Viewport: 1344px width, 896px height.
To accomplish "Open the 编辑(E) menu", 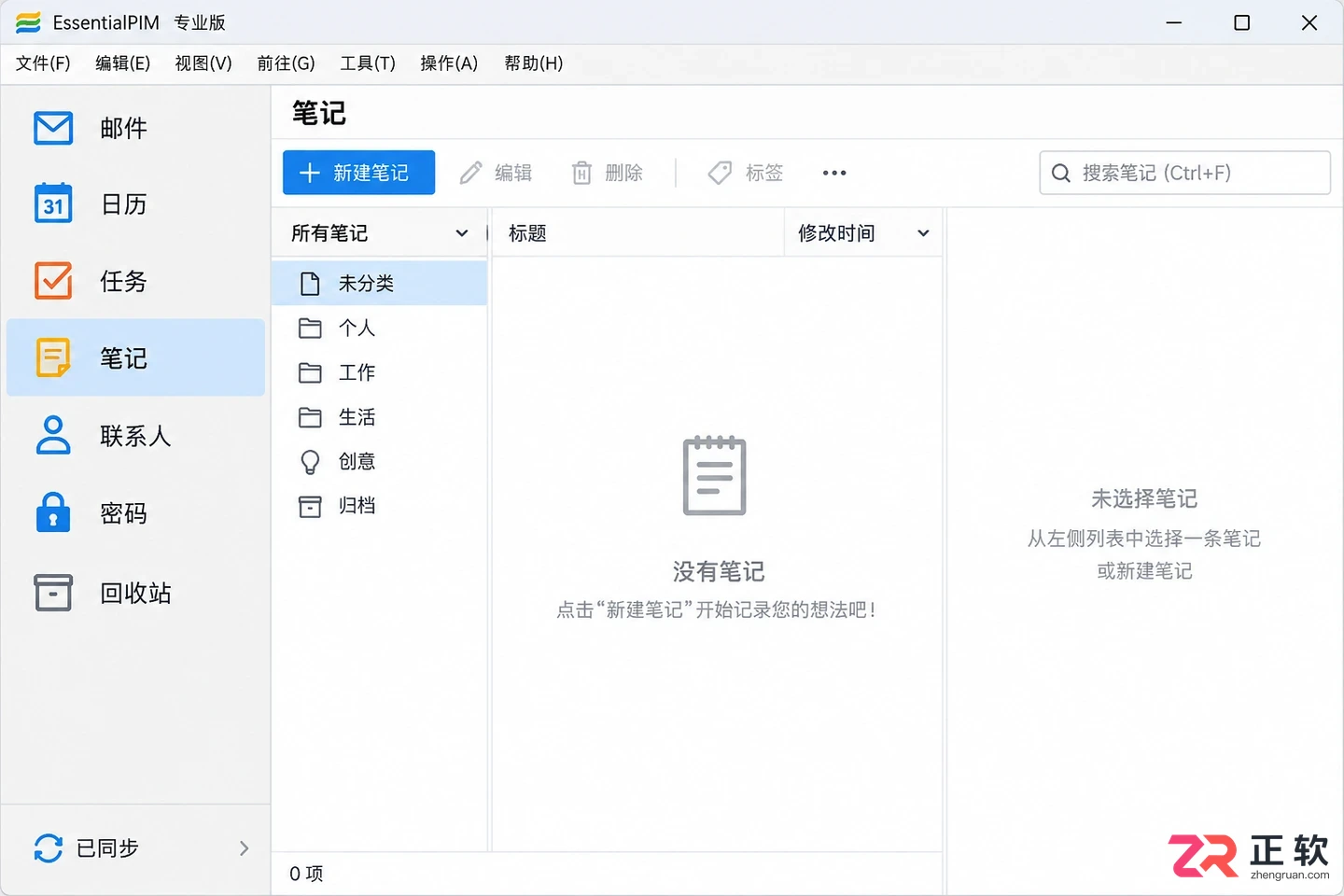I will (122, 63).
